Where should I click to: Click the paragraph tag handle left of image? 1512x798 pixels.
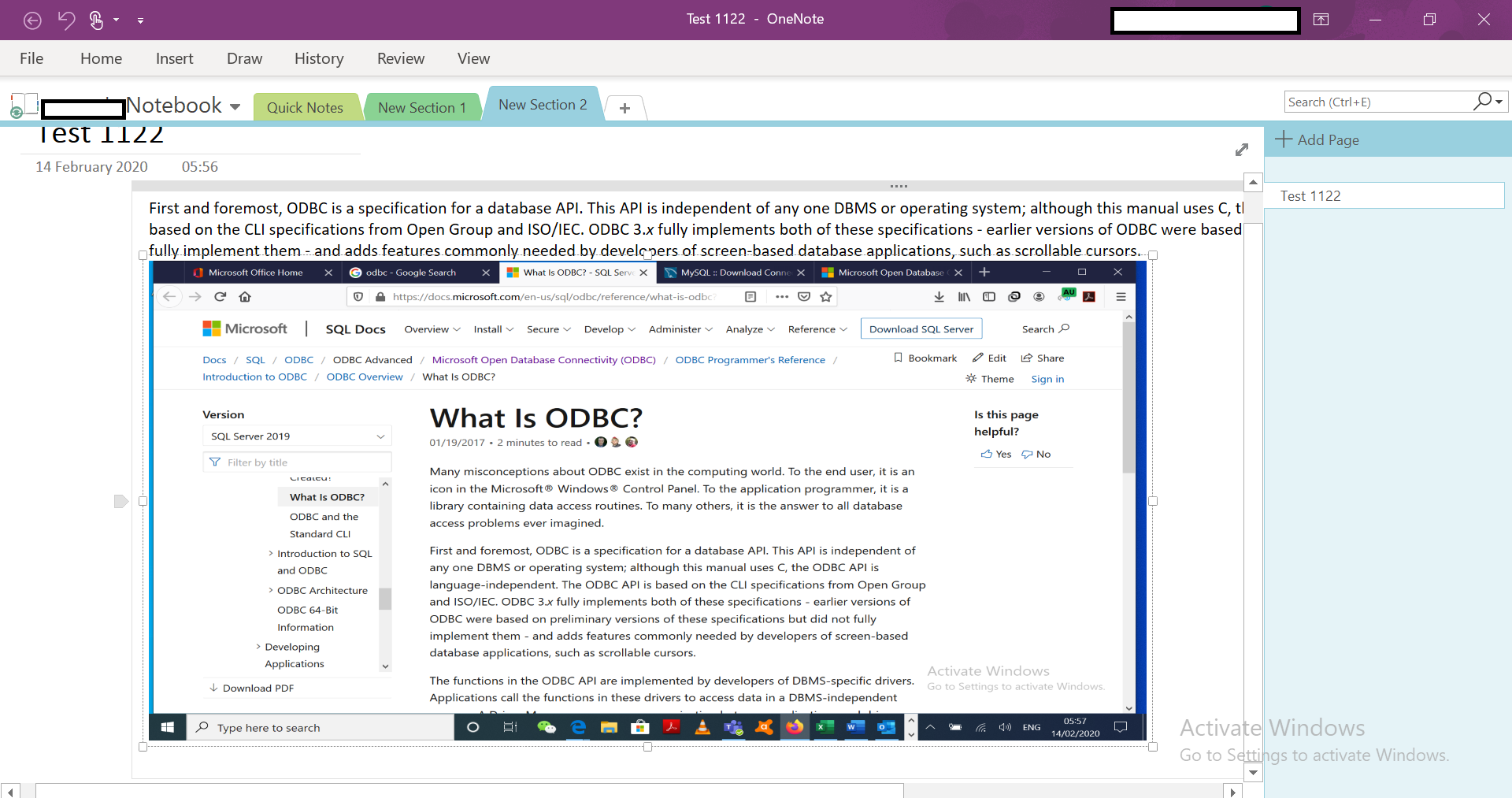(x=120, y=501)
